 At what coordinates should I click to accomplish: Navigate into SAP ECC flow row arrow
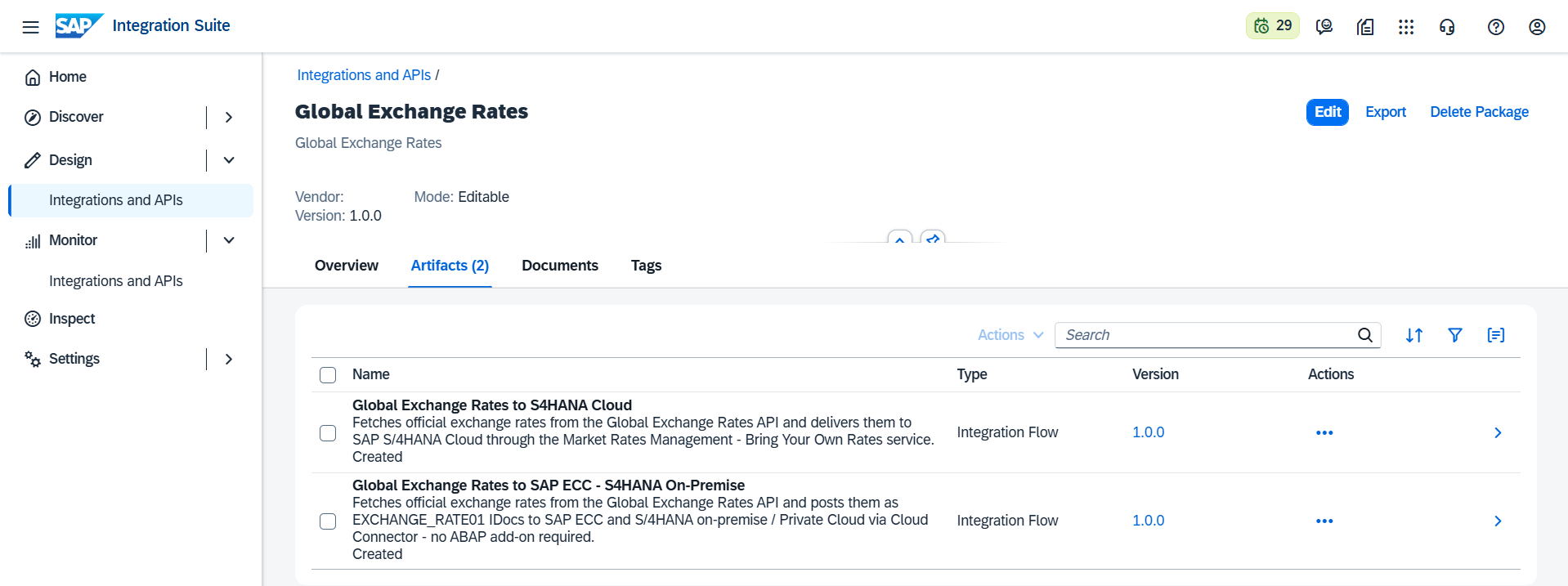[x=1498, y=521]
